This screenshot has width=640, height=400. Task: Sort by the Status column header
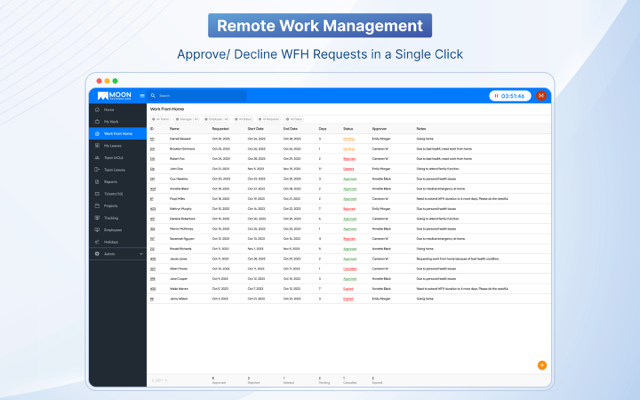pyautogui.click(x=348, y=129)
